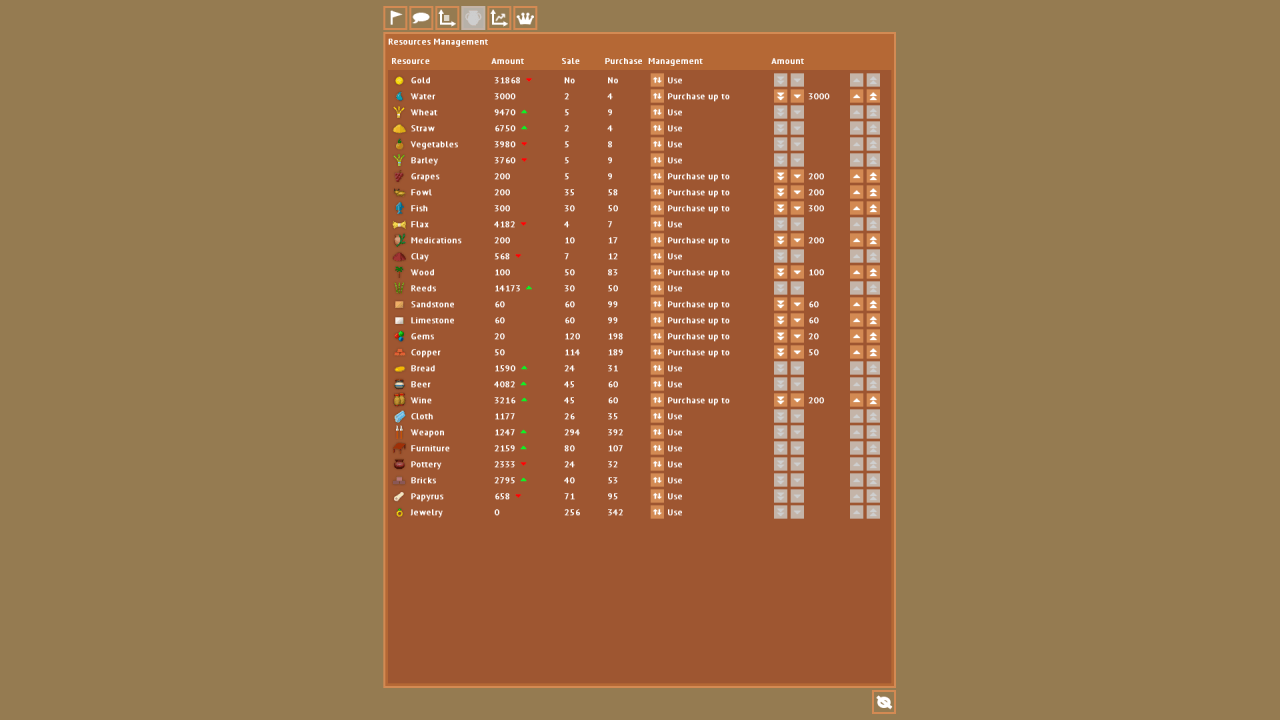The width and height of the screenshot is (1280, 720).
Task: Click single down arrow for Medications amount
Action: pos(797,240)
